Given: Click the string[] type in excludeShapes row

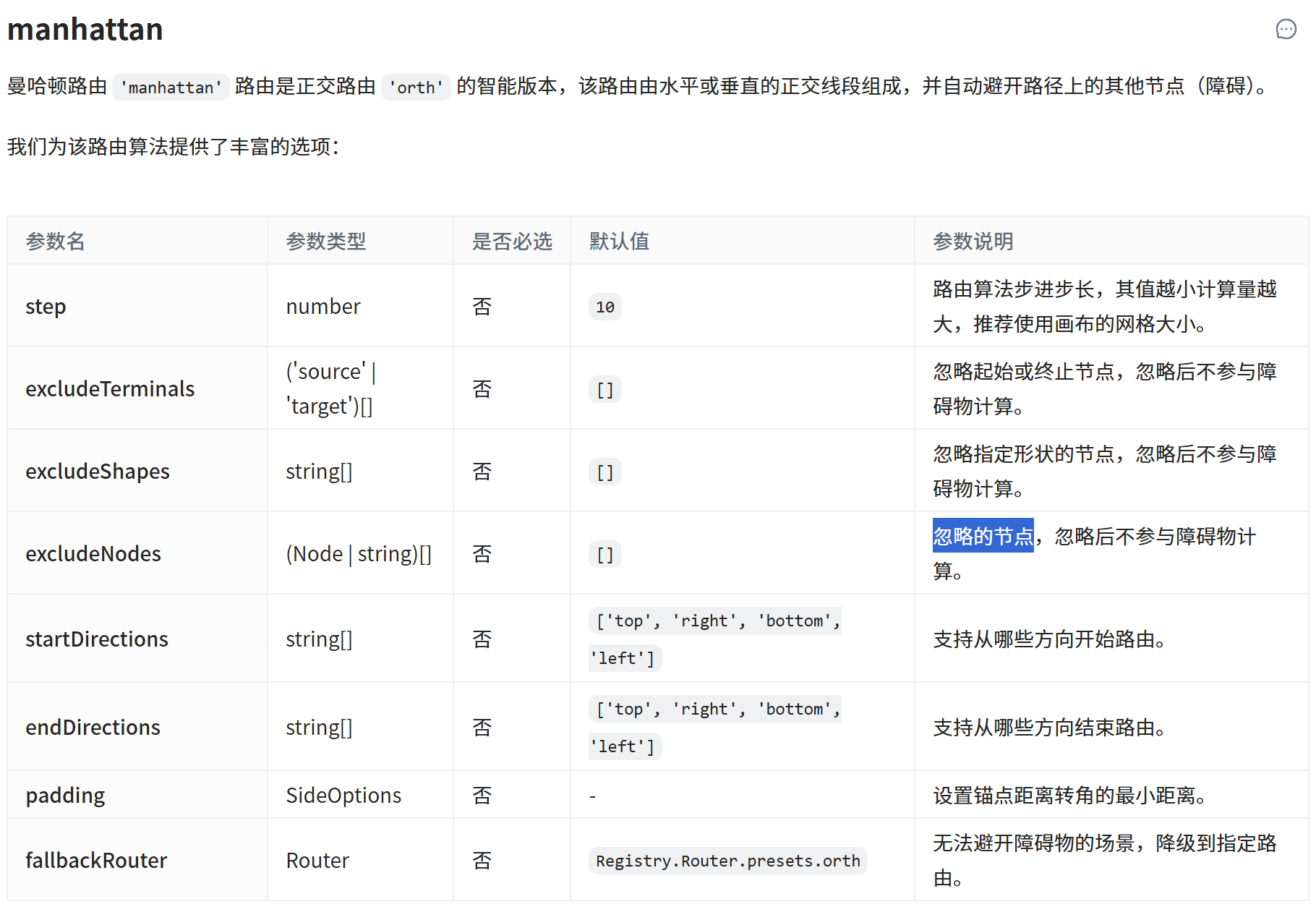Looking at the screenshot, I should click(319, 472).
